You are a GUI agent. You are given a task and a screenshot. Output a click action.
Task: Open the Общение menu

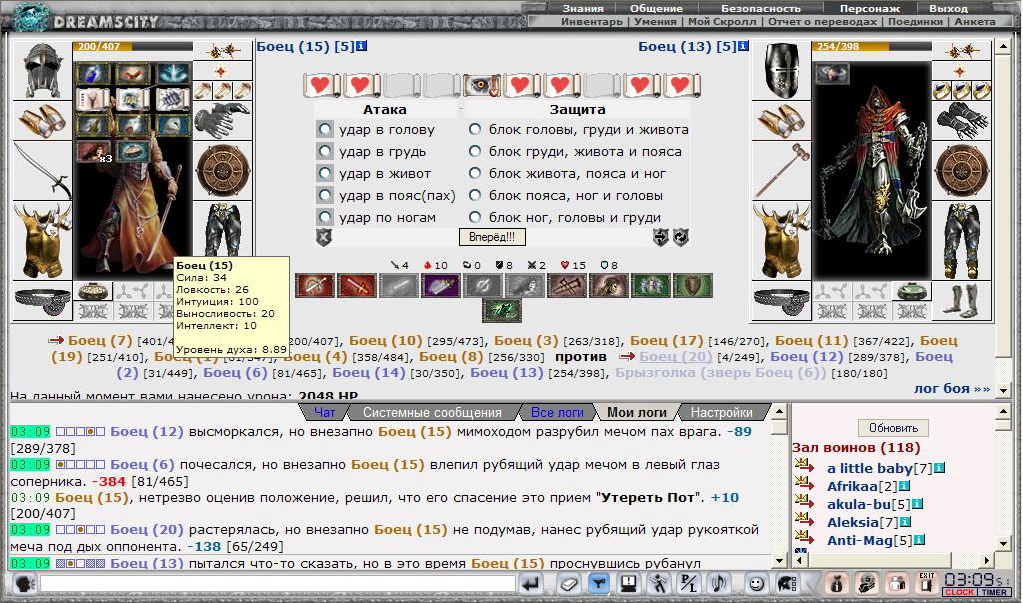point(656,8)
